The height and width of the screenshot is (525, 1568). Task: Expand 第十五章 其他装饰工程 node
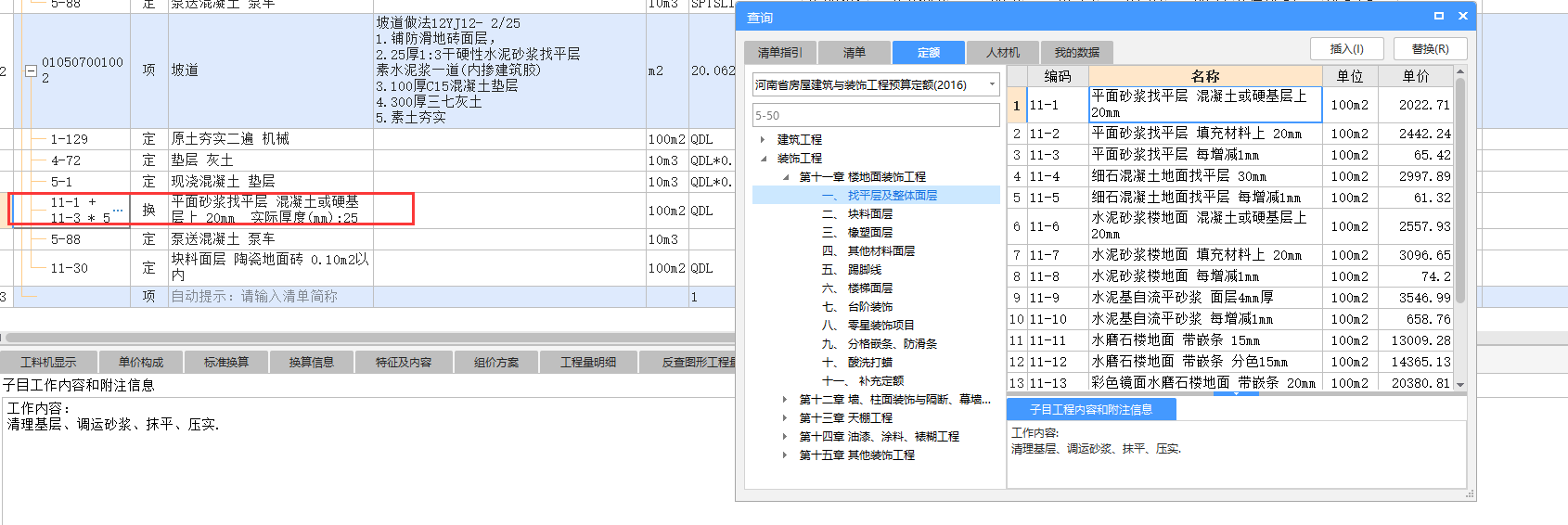click(785, 455)
